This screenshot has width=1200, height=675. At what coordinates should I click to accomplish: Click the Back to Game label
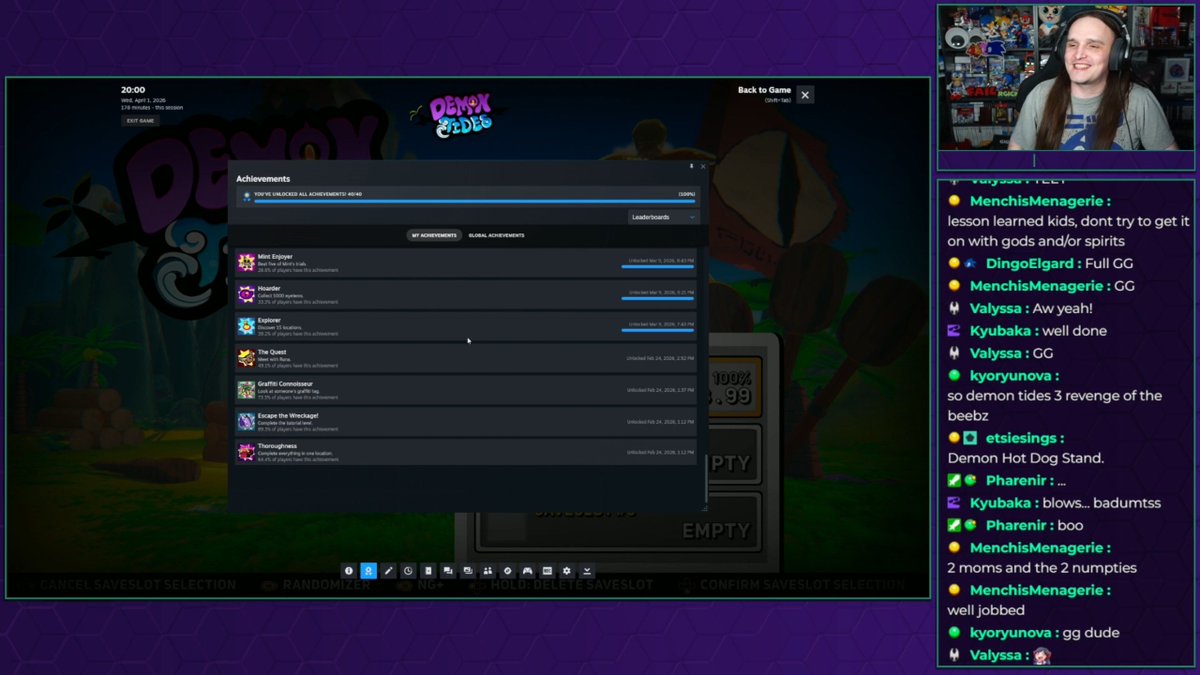(764, 90)
